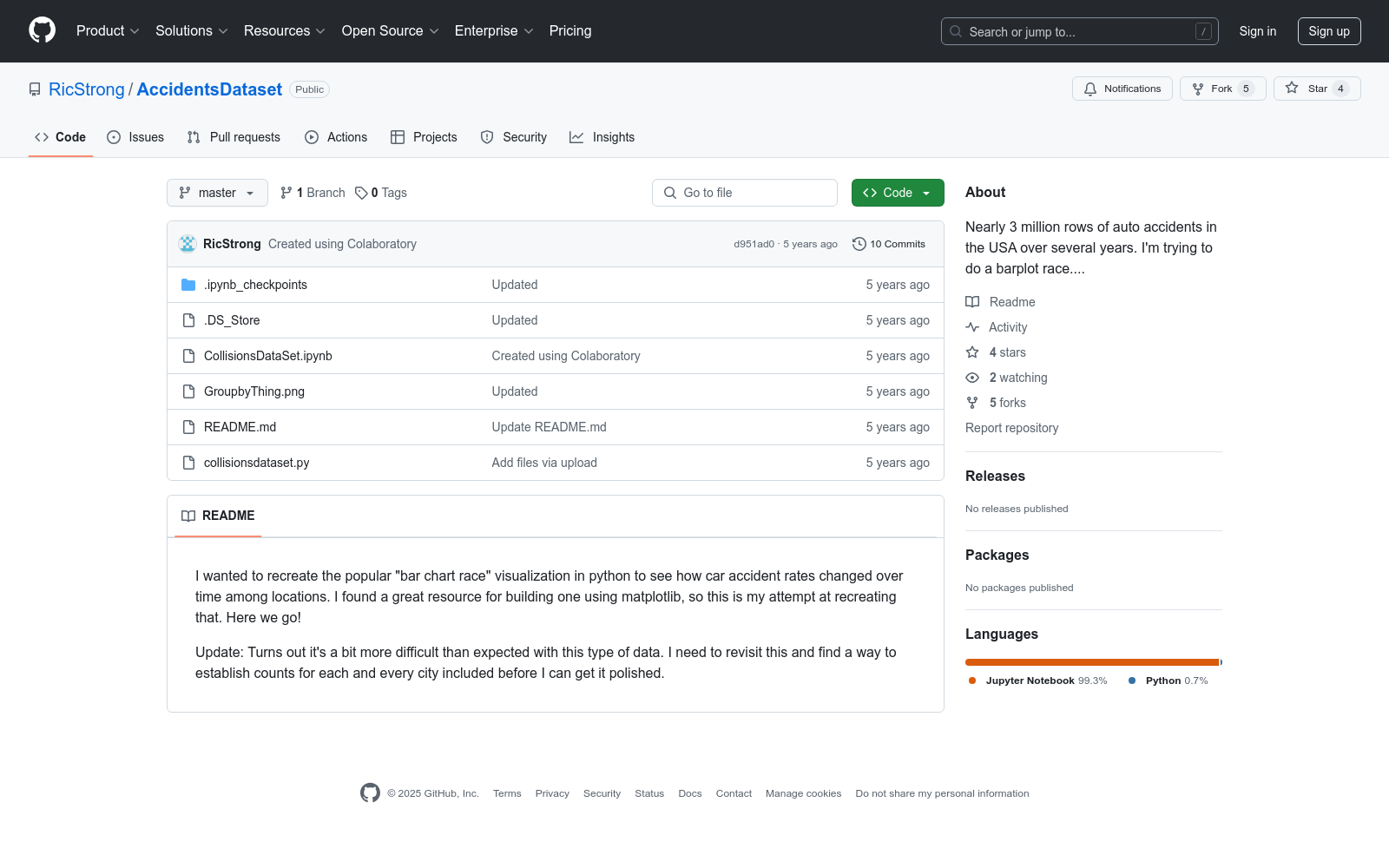This screenshot has height=868, width=1389.
Task: Click the Sign in link
Action: click(x=1258, y=31)
